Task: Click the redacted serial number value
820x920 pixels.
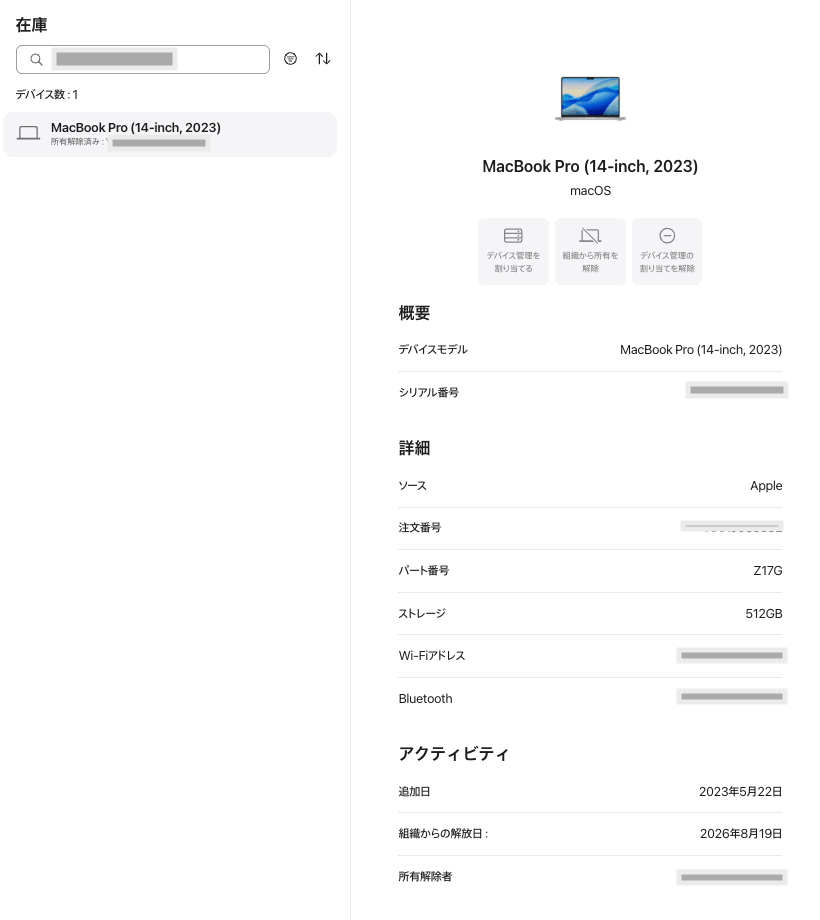Action: tap(737, 390)
